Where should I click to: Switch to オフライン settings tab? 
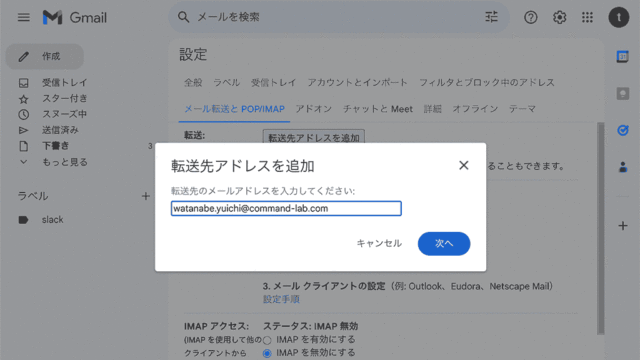tap(475, 109)
